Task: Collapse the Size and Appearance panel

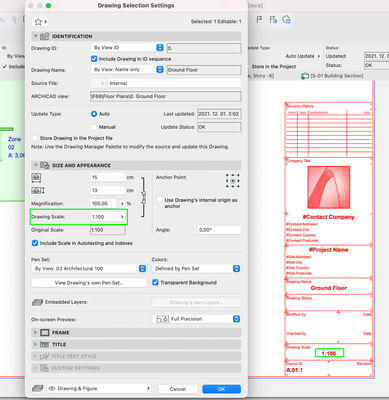Action: click(35, 165)
